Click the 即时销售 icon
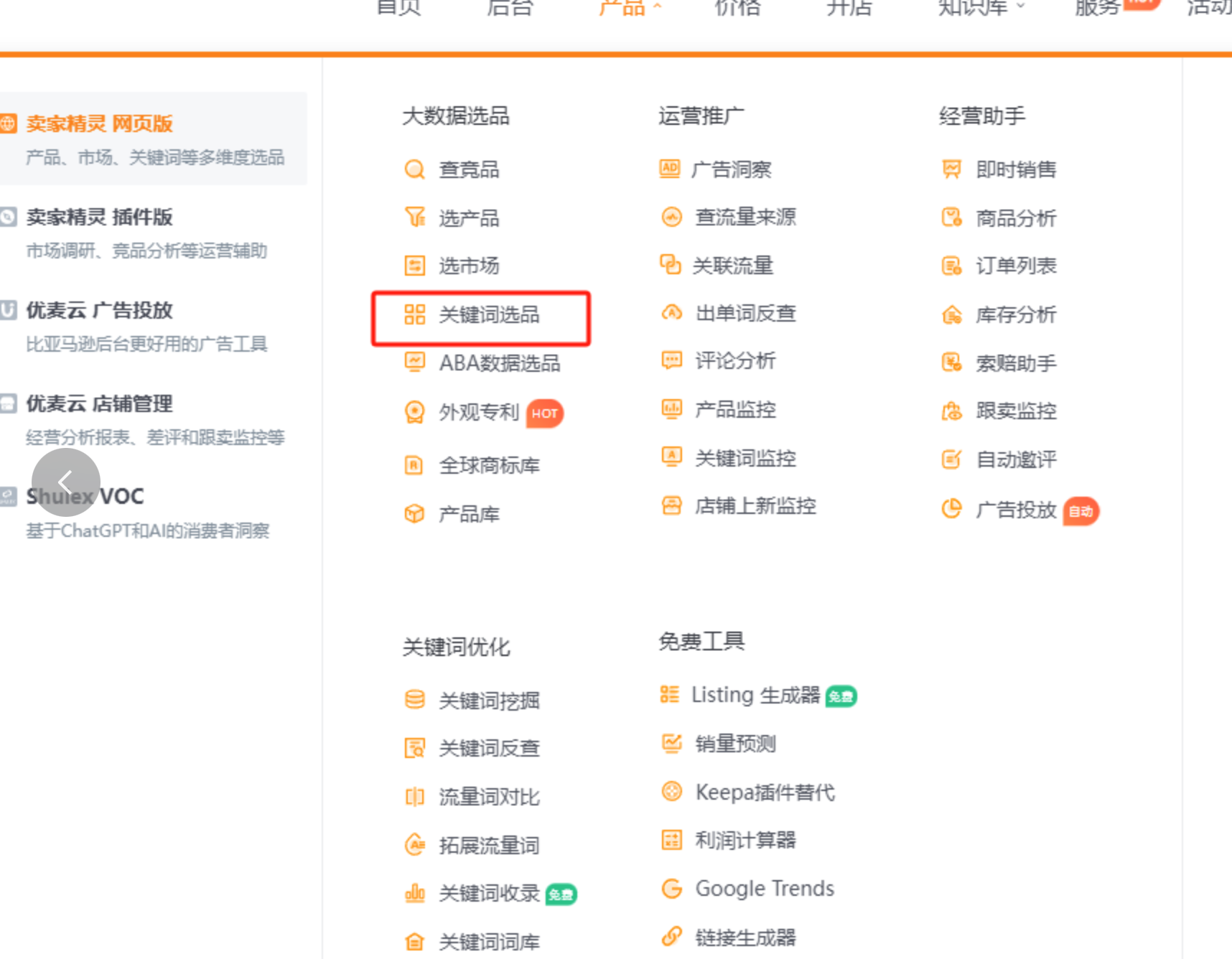 951,169
